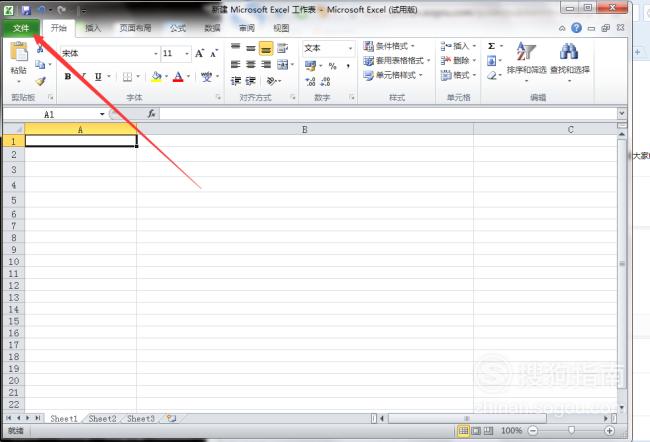Open the font size dropdown showing 11
Viewport: 650px width, 442px height.
pos(187,53)
